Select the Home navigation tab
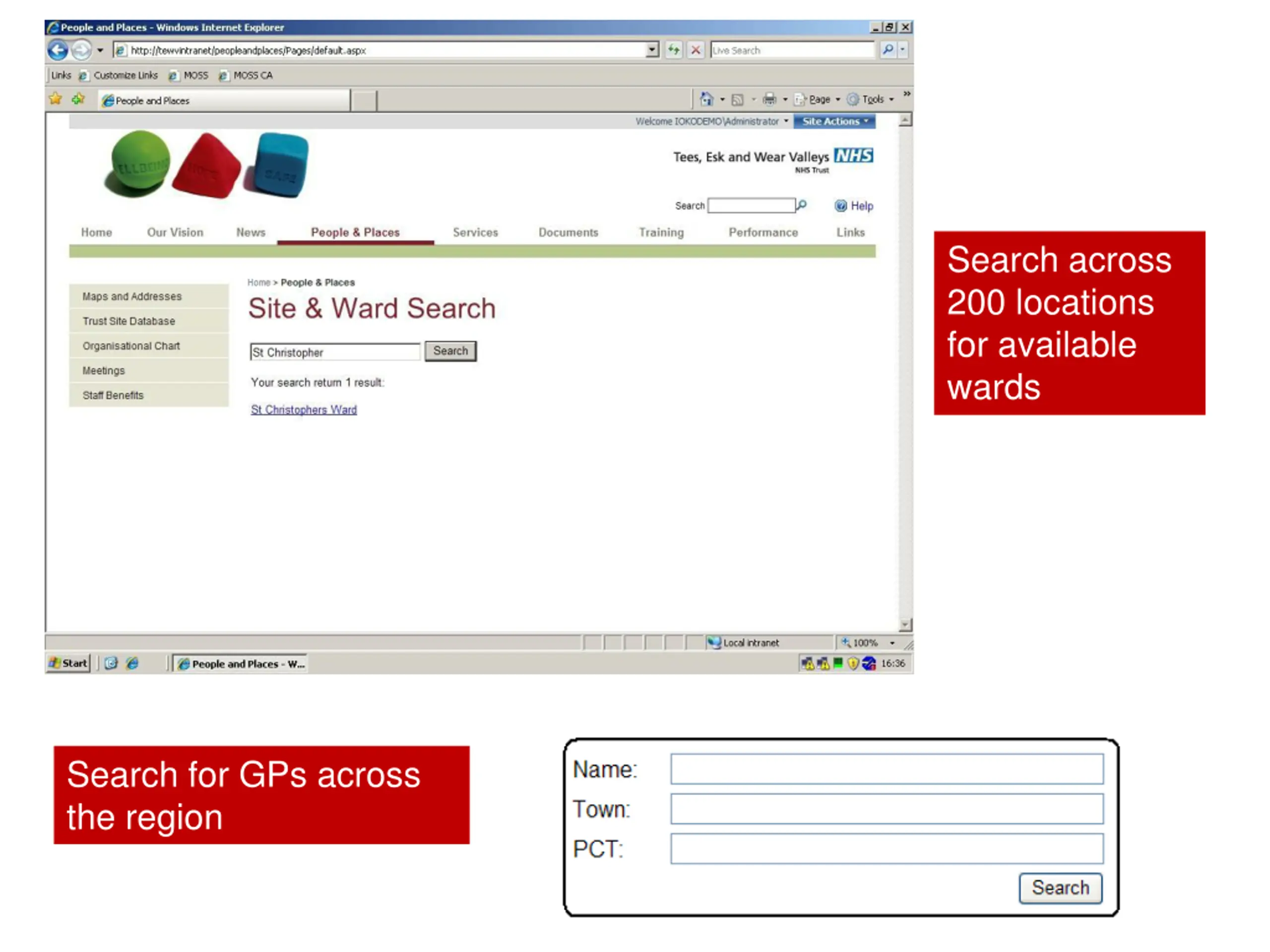The height and width of the screenshot is (952, 1270). click(96, 233)
